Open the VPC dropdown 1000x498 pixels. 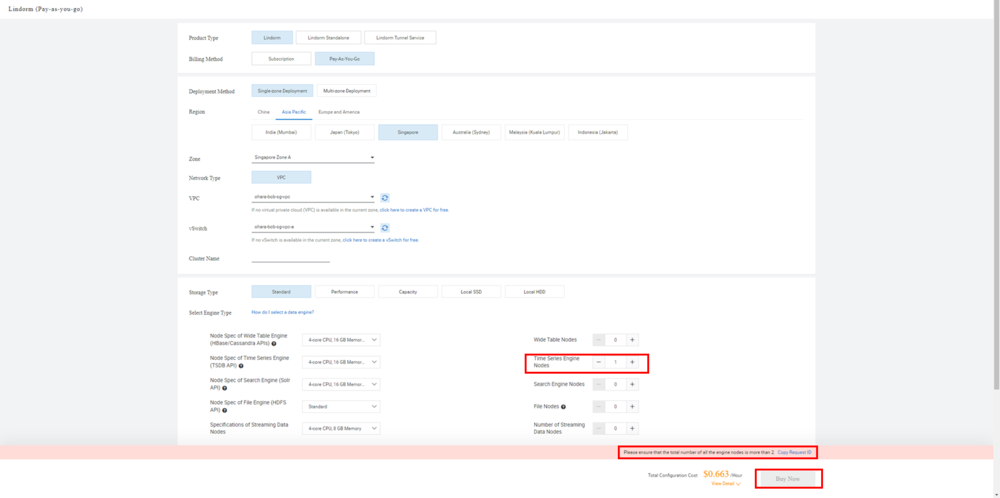click(x=313, y=198)
